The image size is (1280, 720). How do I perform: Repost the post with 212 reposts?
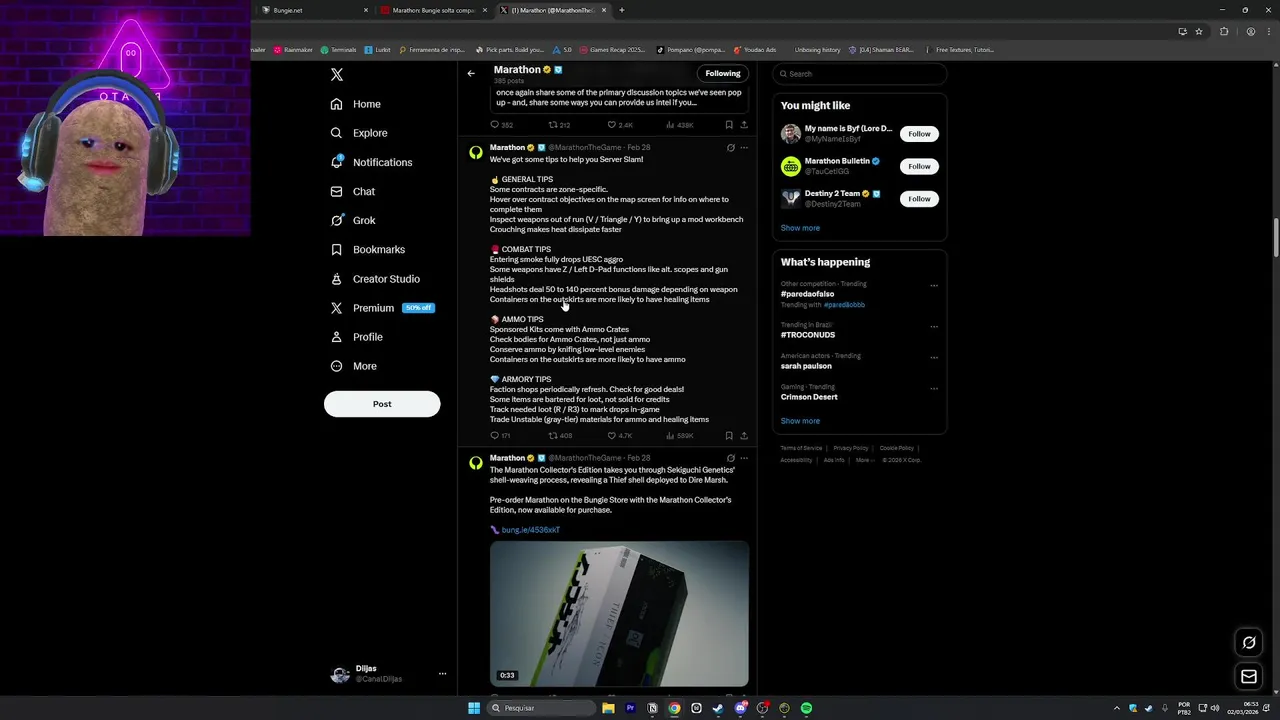tap(559, 125)
